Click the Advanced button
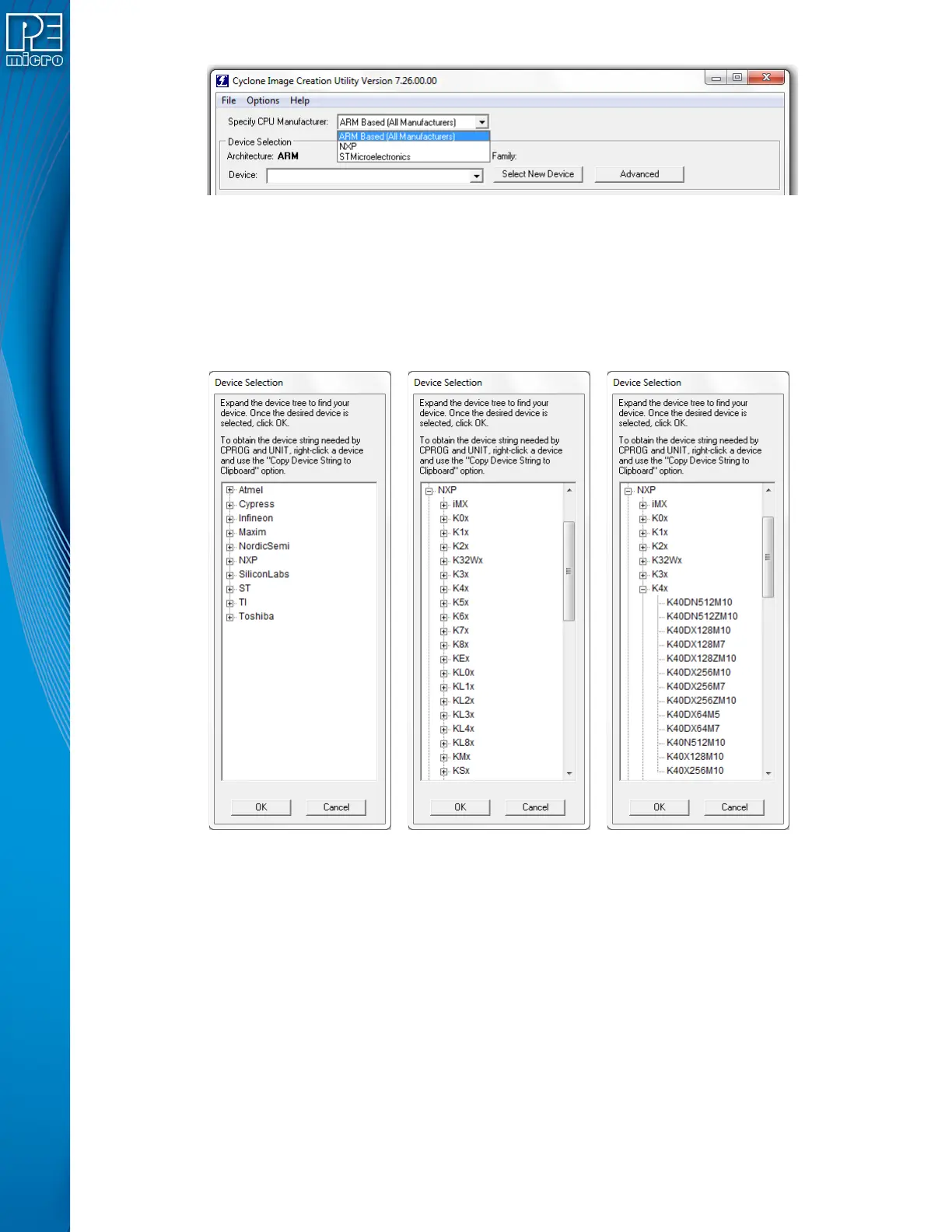This screenshot has width=952, height=1232. (639, 174)
